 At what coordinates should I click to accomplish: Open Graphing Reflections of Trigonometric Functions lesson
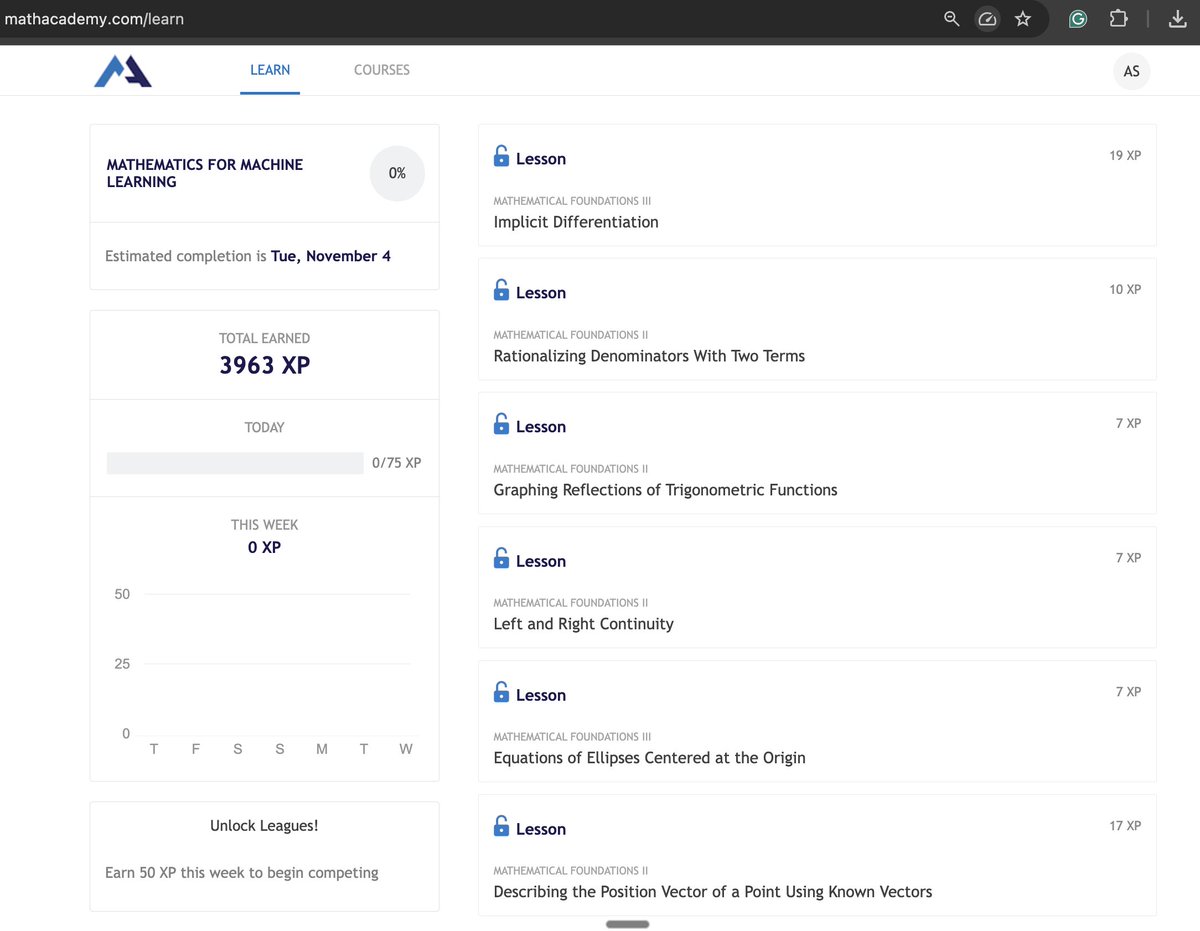click(x=817, y=453)
